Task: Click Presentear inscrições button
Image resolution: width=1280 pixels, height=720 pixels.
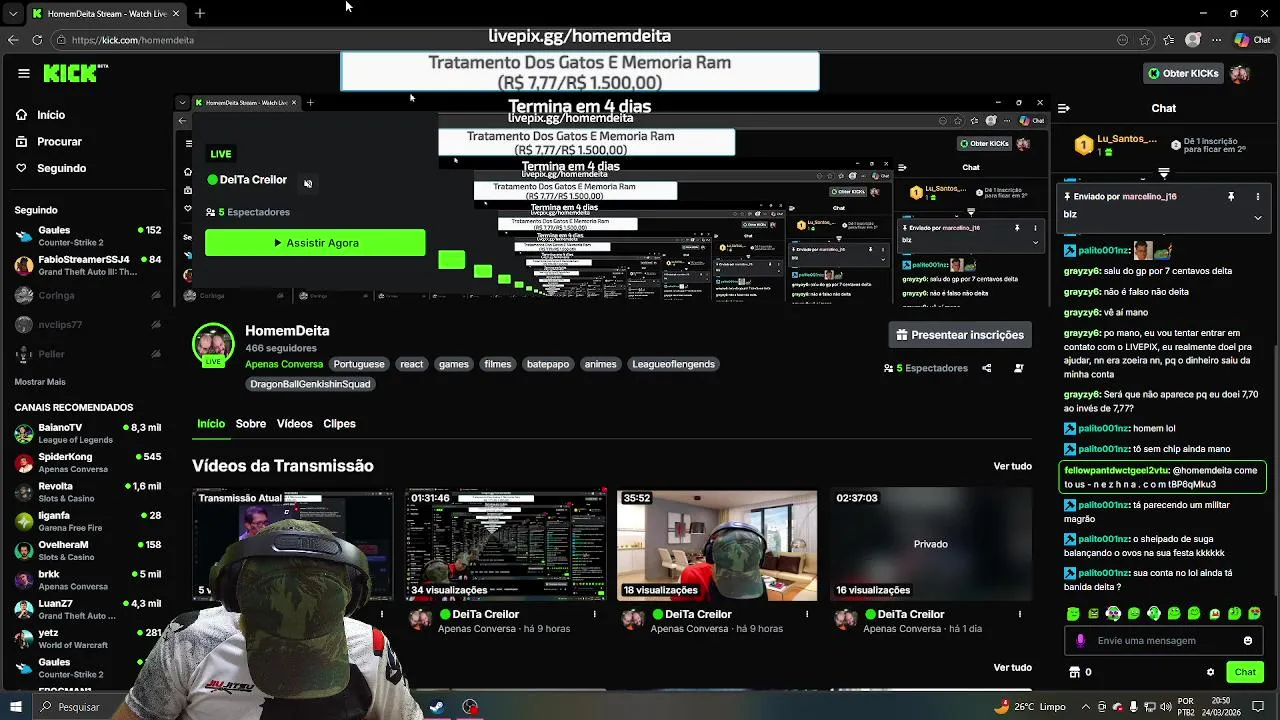Action: pos(960,335)
